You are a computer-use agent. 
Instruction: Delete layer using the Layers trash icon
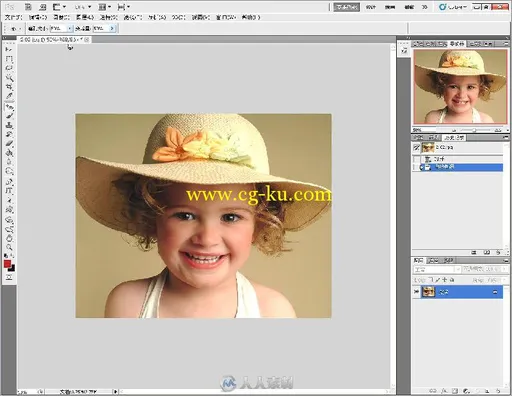(x=498, y=391)
